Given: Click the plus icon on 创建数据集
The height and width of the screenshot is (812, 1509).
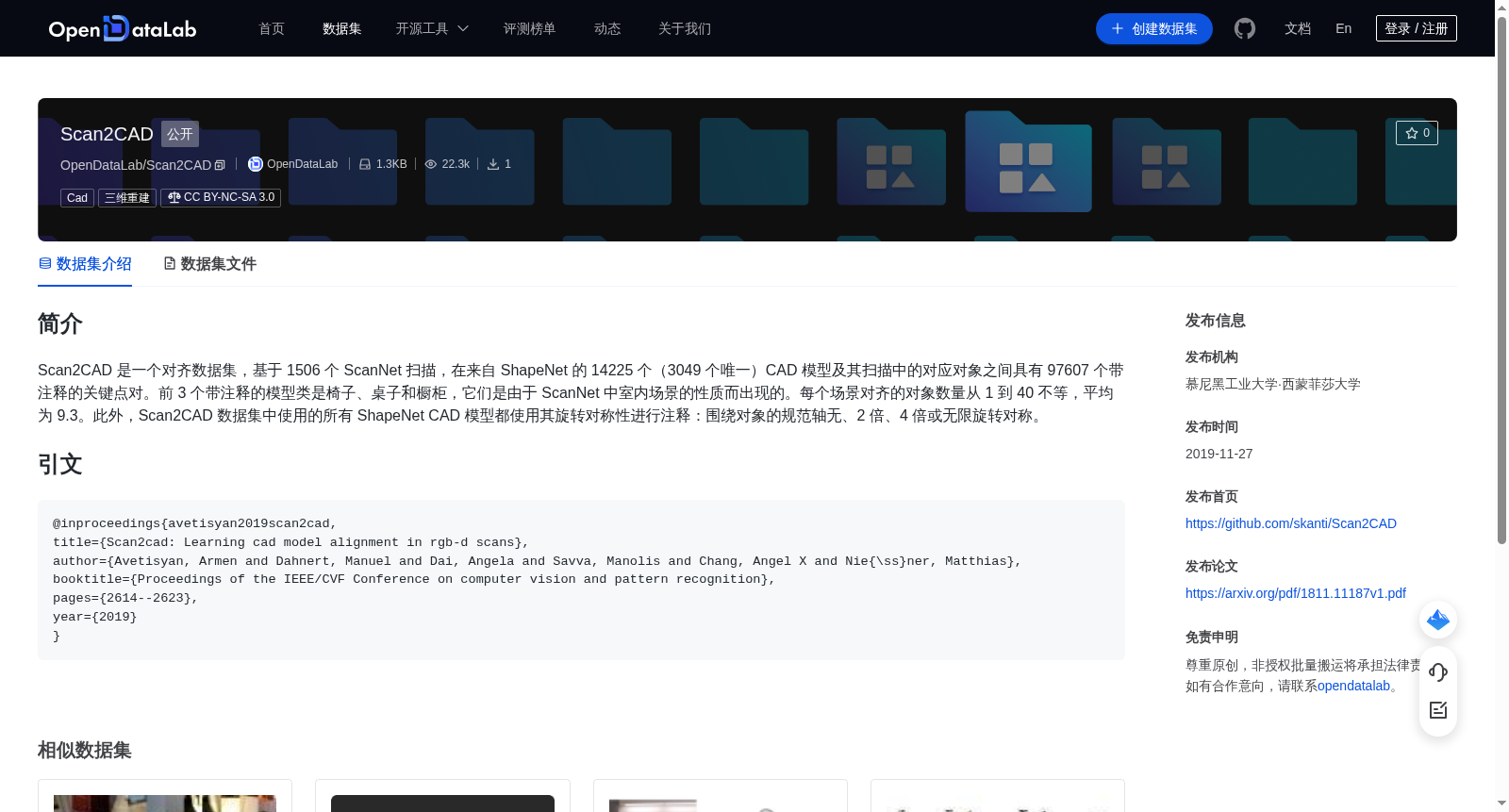Looking at the screenshot, I should pyautogui.click(x=1118, y=28).
